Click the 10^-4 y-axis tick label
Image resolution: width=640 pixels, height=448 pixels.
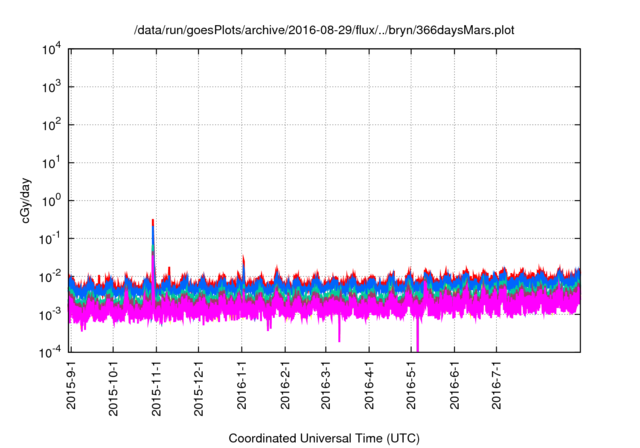[x=47, y=352]
